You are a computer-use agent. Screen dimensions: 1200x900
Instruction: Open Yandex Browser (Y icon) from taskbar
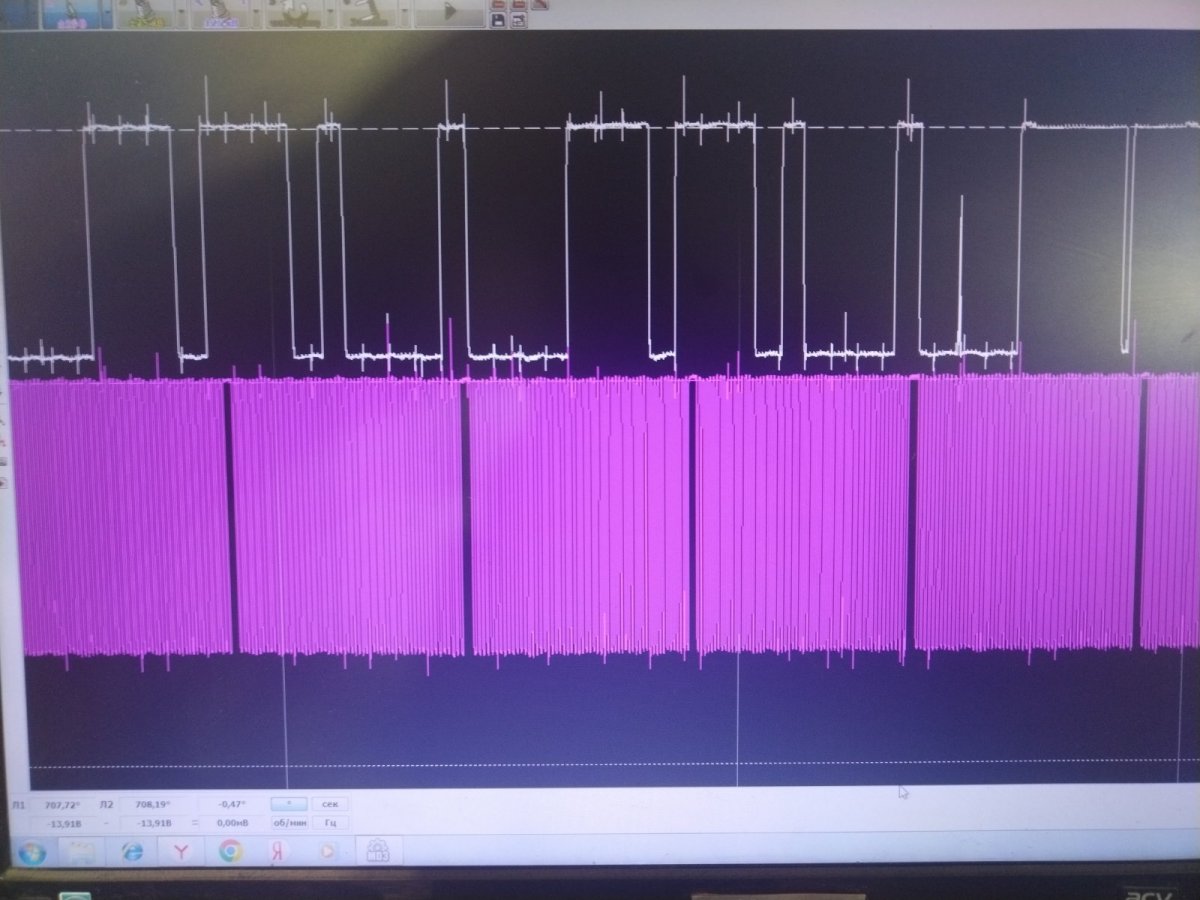(181, 852)
